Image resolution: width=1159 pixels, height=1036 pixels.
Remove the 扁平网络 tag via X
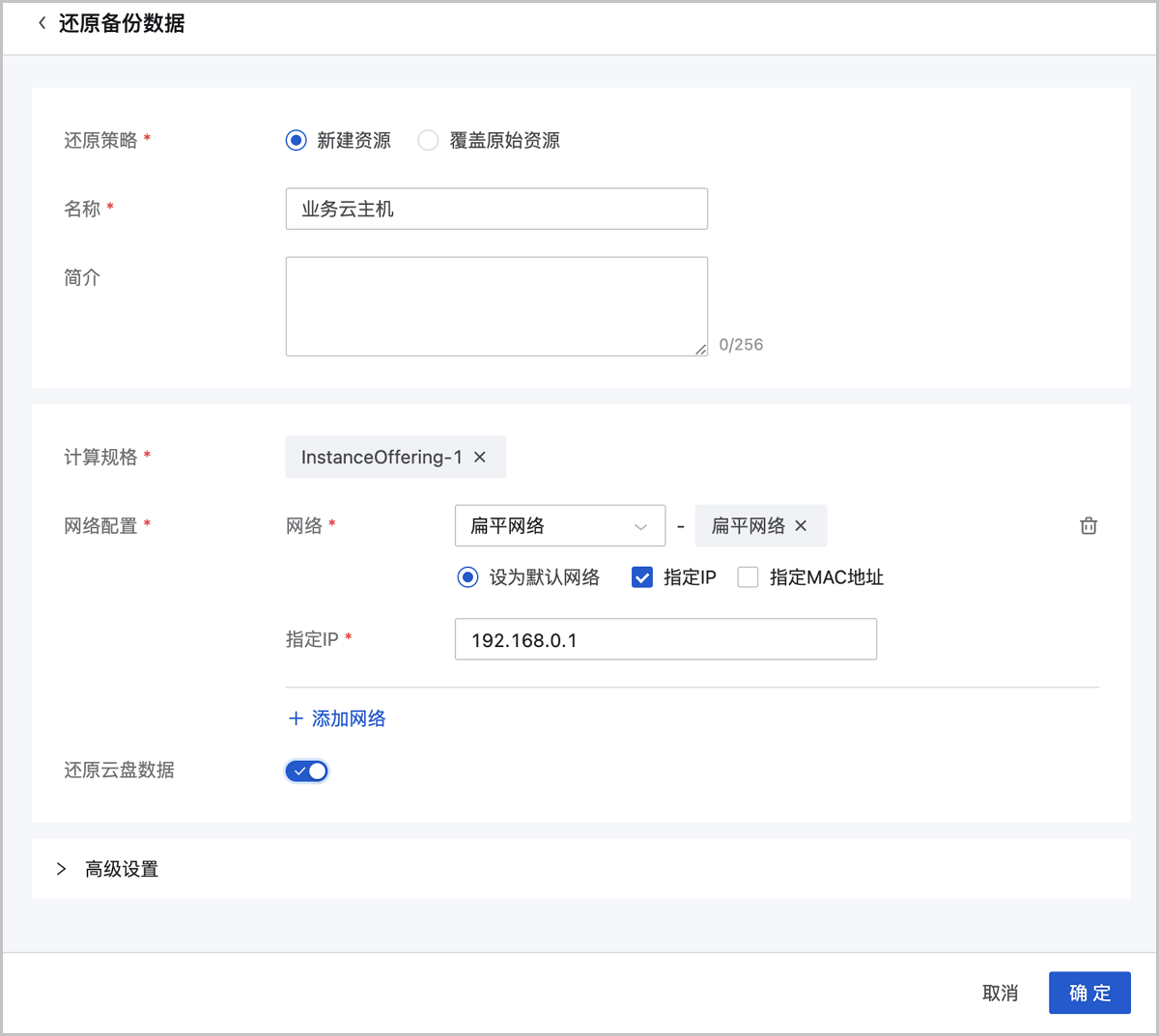(x=801, y=526)
